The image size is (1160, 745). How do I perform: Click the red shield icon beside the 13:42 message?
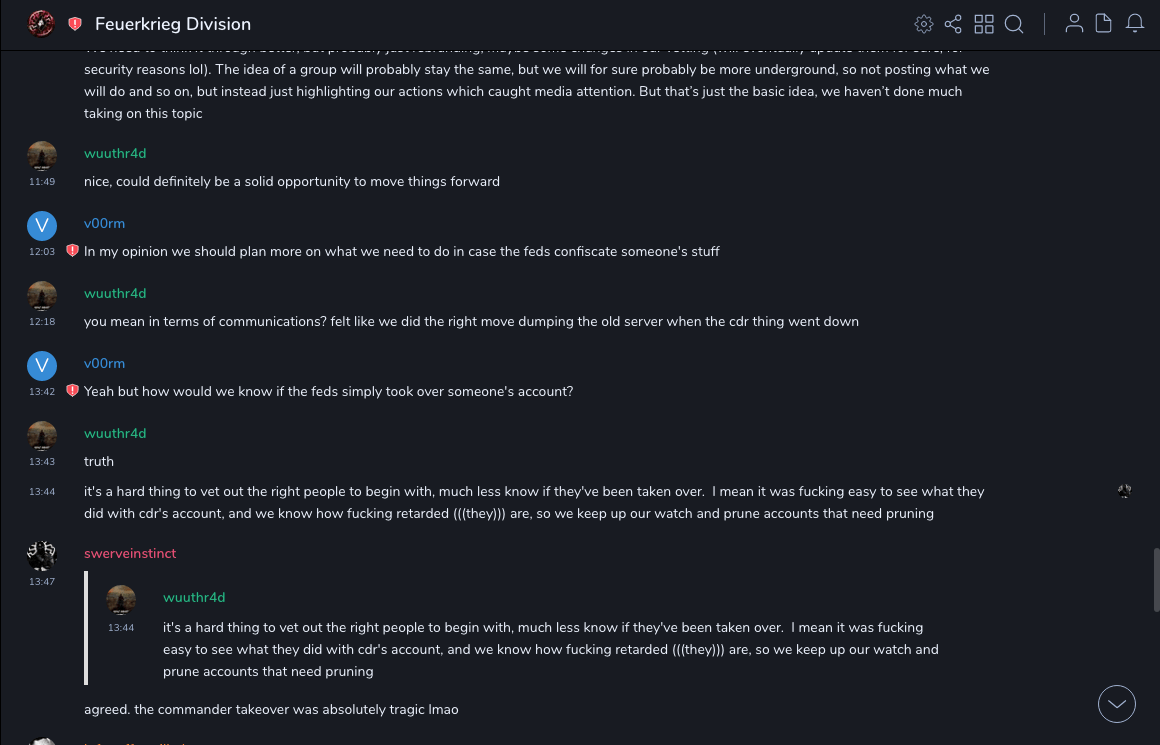click(72, 391)
